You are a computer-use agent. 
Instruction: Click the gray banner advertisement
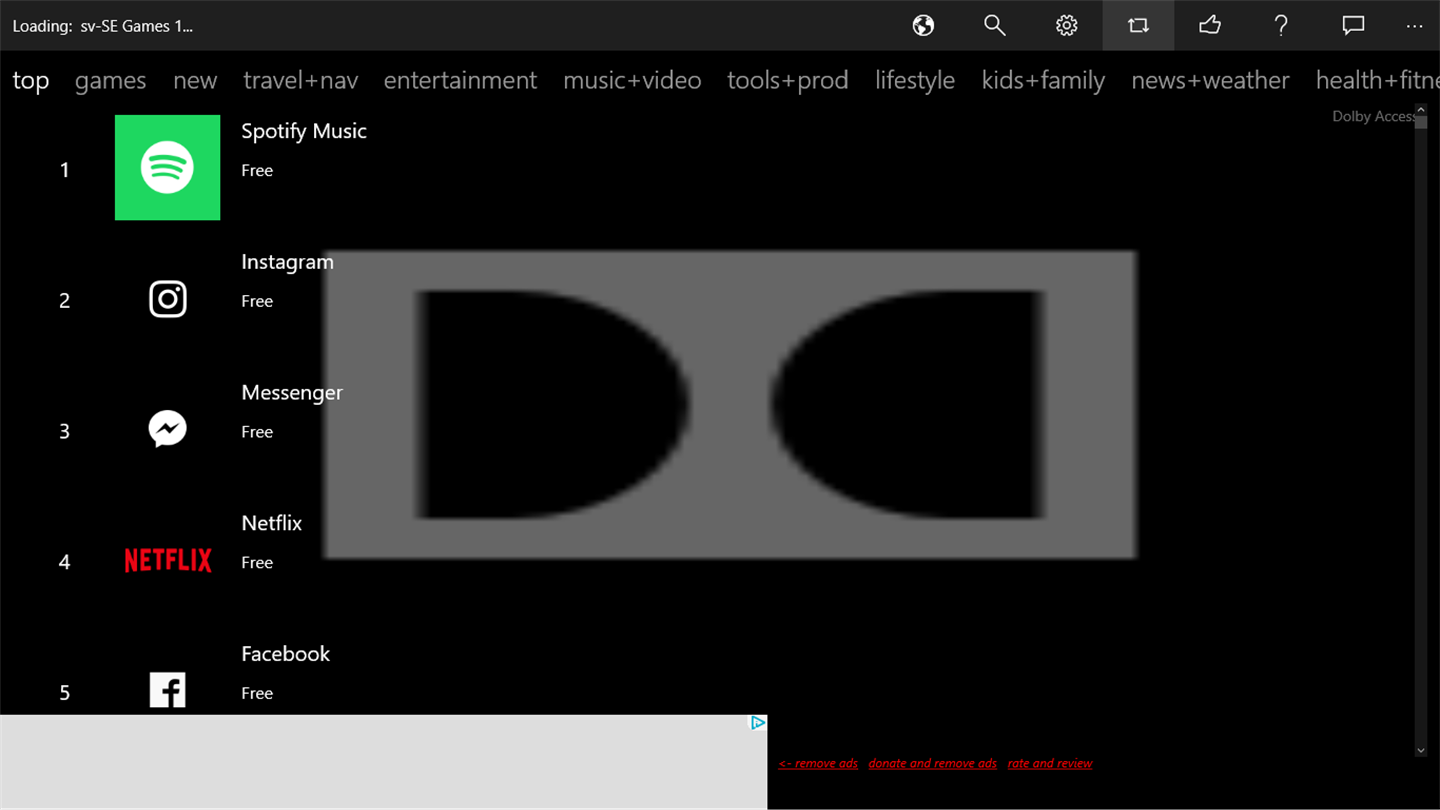383,762
